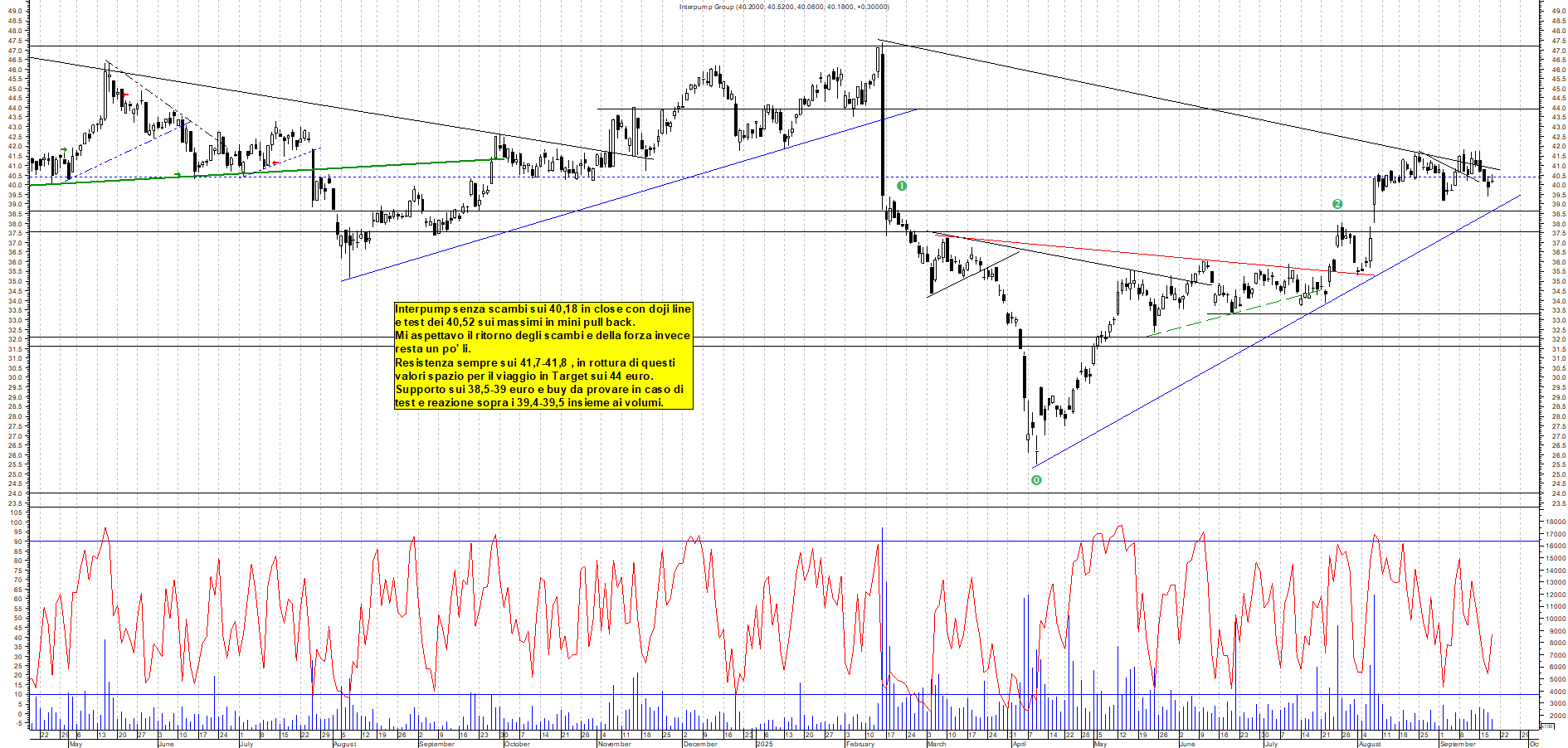Viewport: 1568px width, 748px height.
Task: Click the 17000 value on the volume axis
Action: pos(1556,534)
